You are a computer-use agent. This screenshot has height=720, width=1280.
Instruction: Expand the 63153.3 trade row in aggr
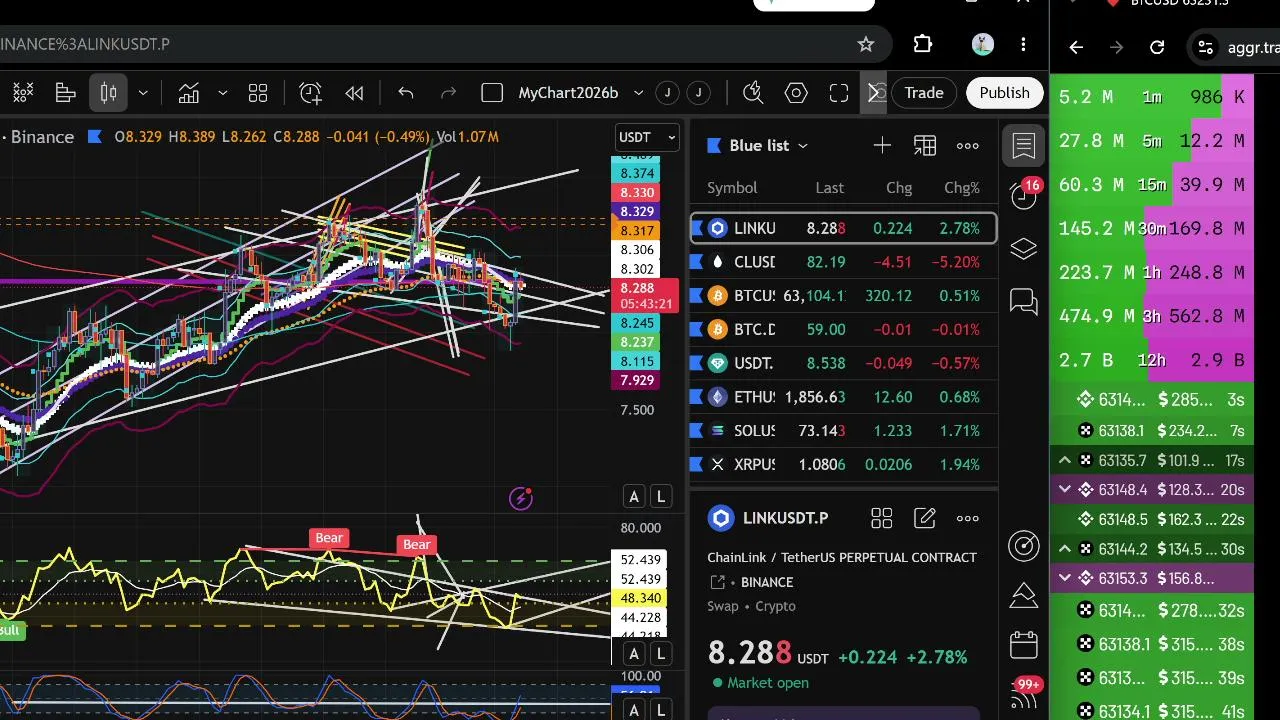pos(1065,578)
